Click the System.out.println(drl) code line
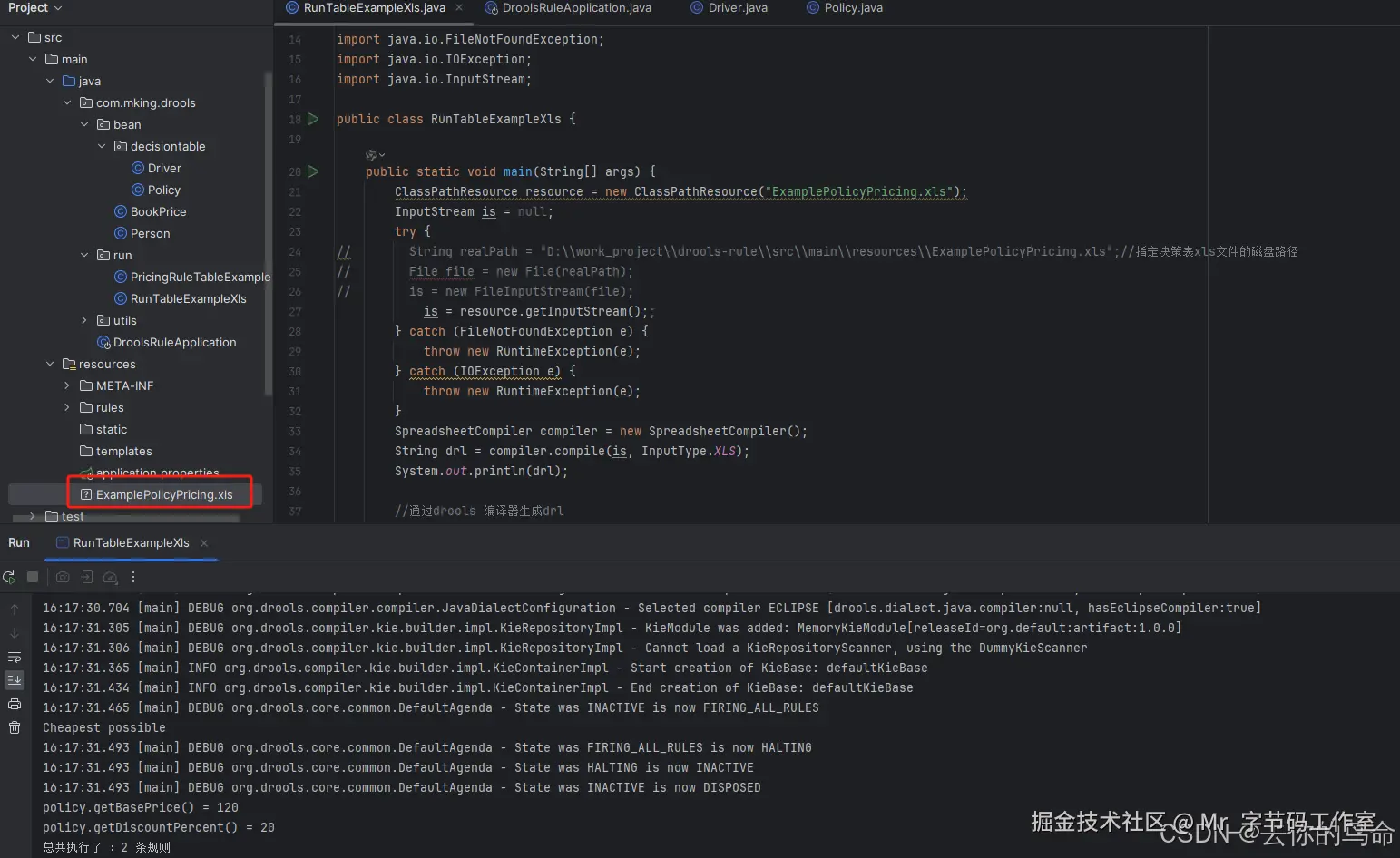1400x858 pixels. (481, 472)
